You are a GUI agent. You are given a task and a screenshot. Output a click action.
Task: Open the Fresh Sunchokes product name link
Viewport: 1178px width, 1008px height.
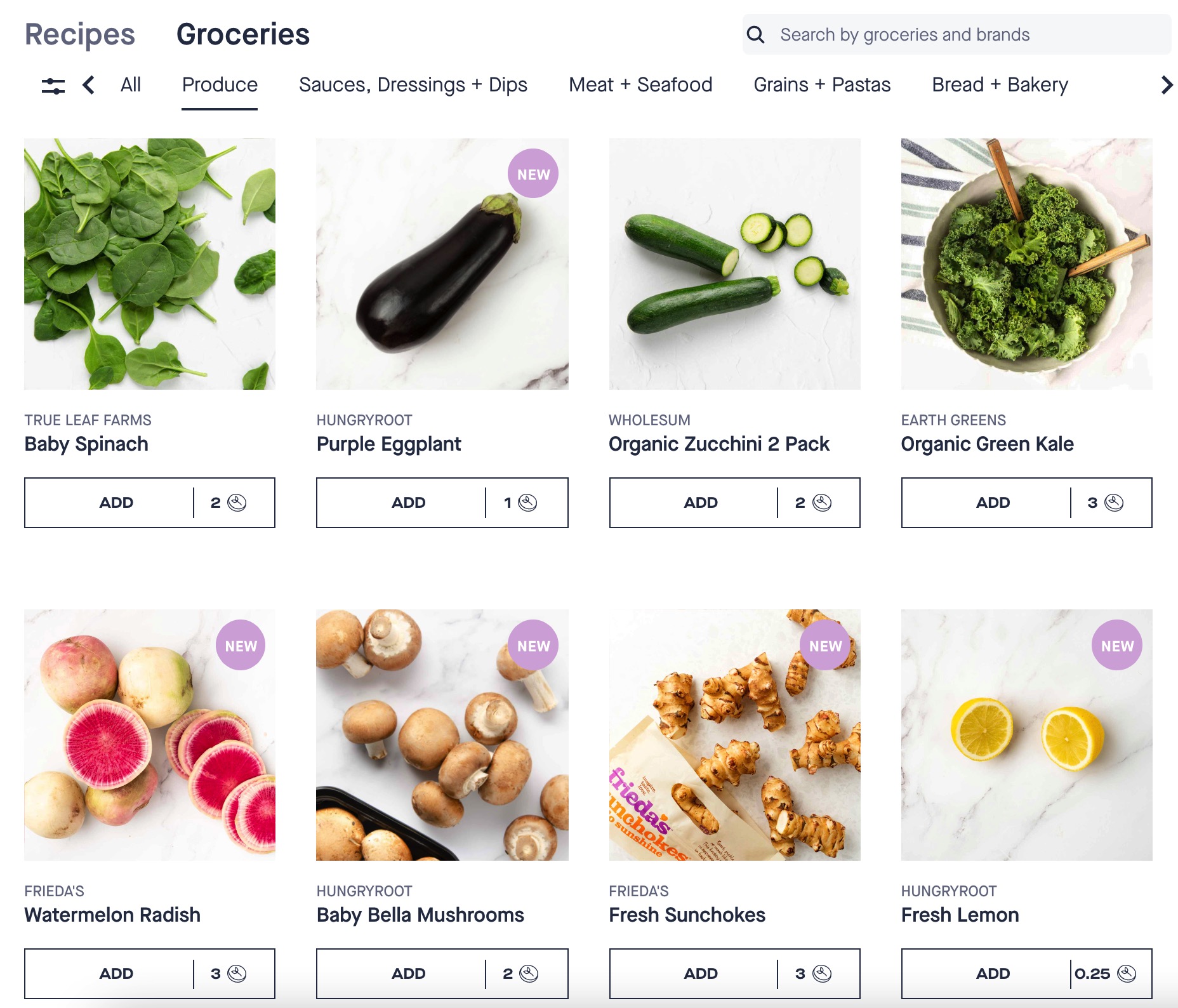(x=687, y=915)
